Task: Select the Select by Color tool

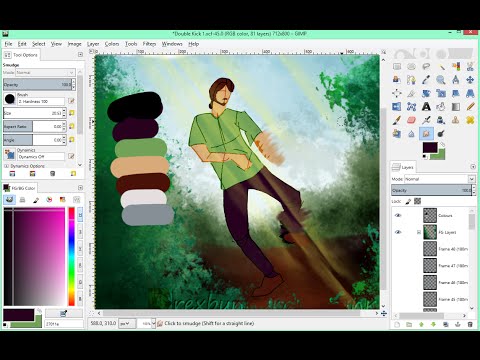Action: (456, 66)
